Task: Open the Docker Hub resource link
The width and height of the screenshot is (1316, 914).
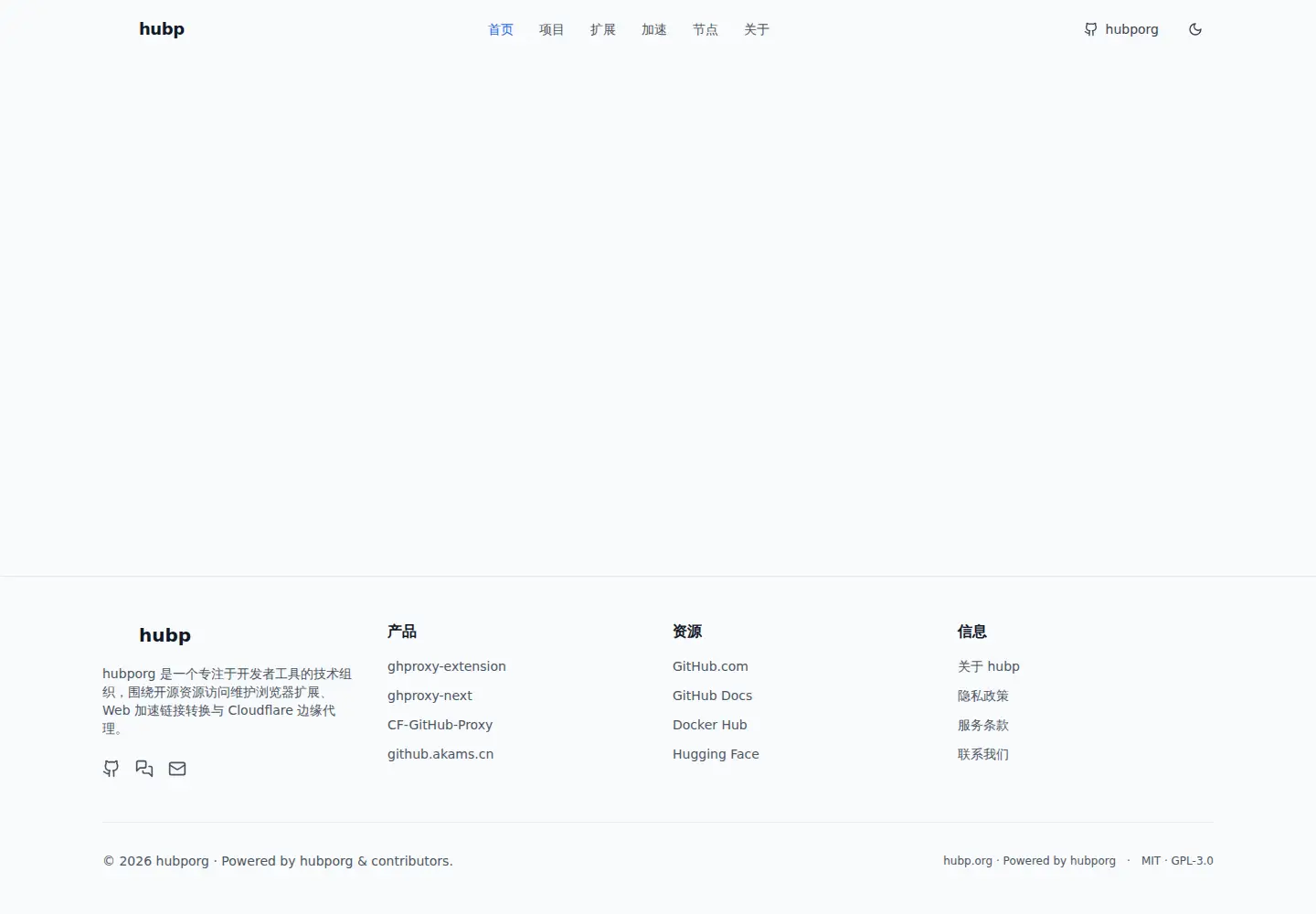Action: (709, 725)
